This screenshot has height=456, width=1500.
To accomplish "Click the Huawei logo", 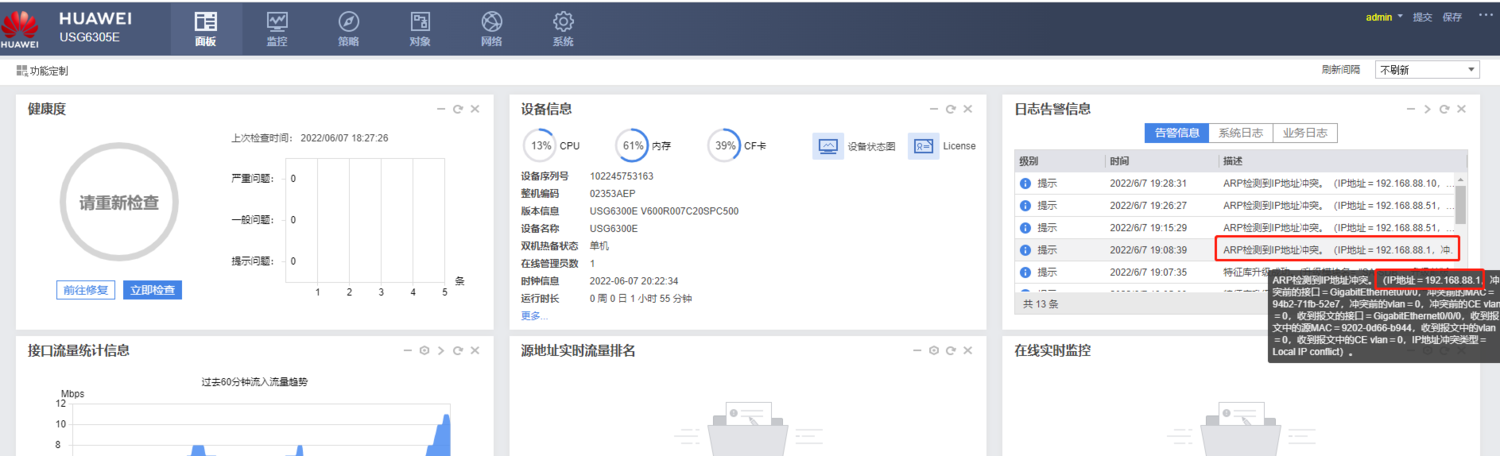I will 20,28.
